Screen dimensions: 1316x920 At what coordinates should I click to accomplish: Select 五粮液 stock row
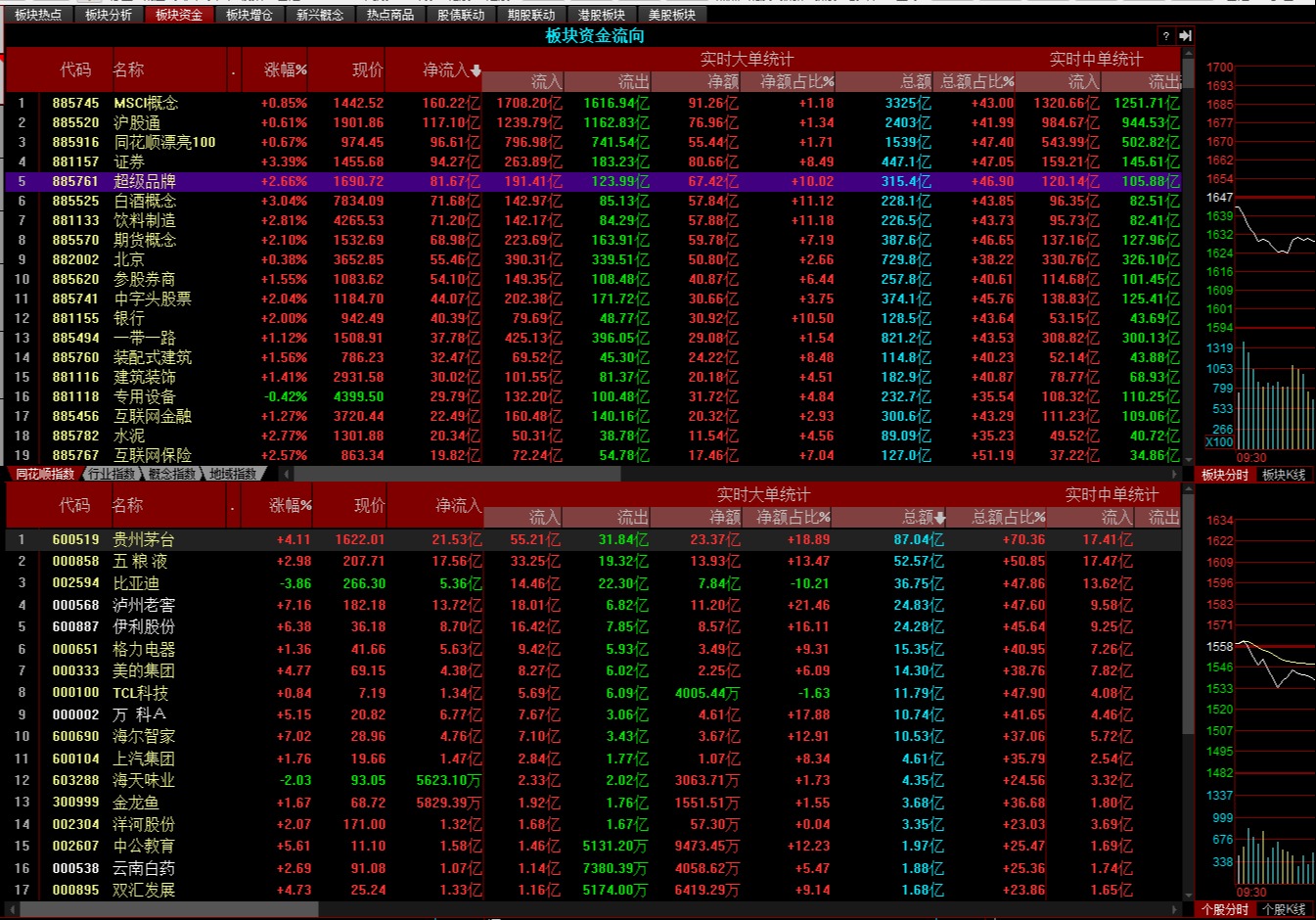tap(593, 561)
